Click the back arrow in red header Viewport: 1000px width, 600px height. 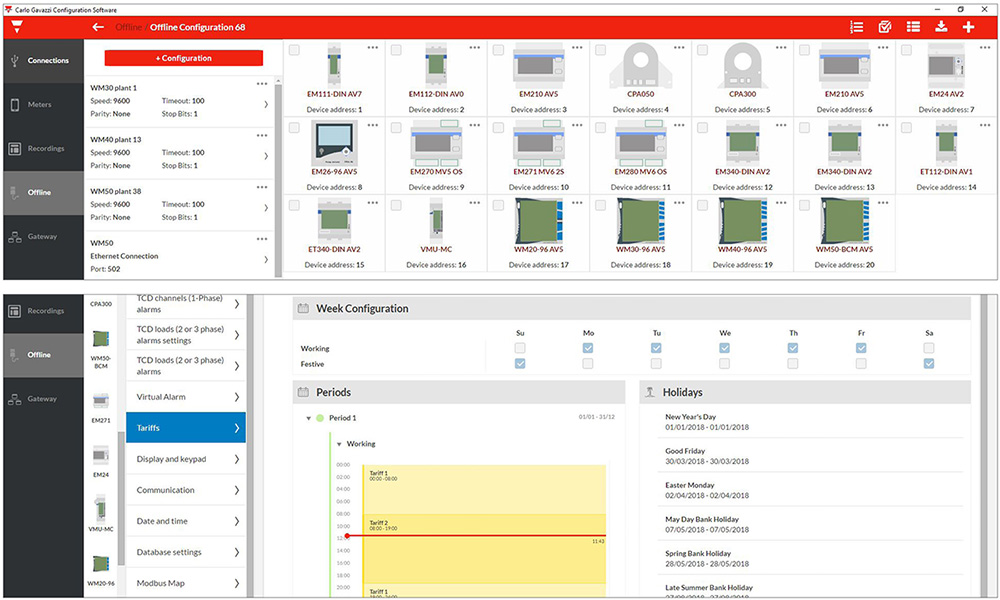(98, 27)
